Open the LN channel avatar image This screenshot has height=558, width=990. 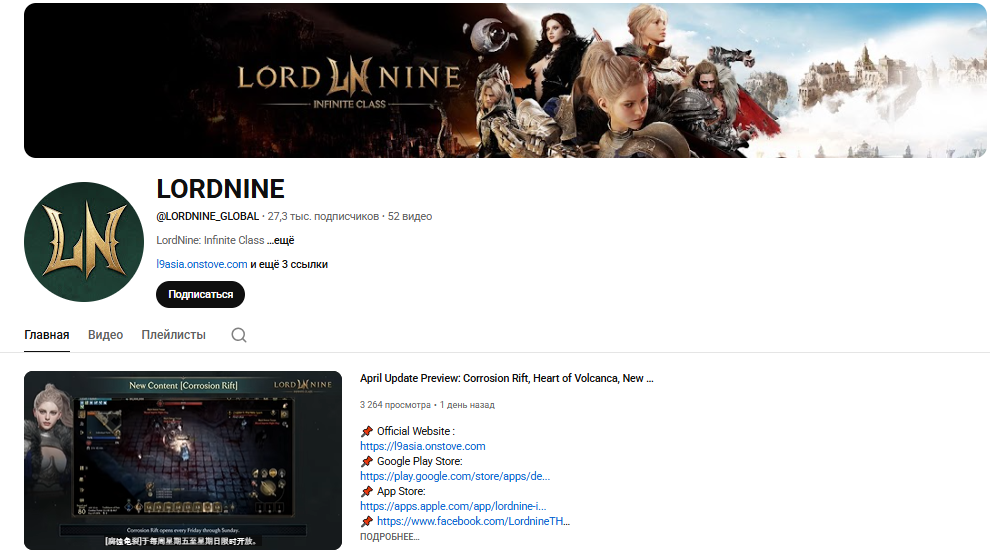coord(84,242)
